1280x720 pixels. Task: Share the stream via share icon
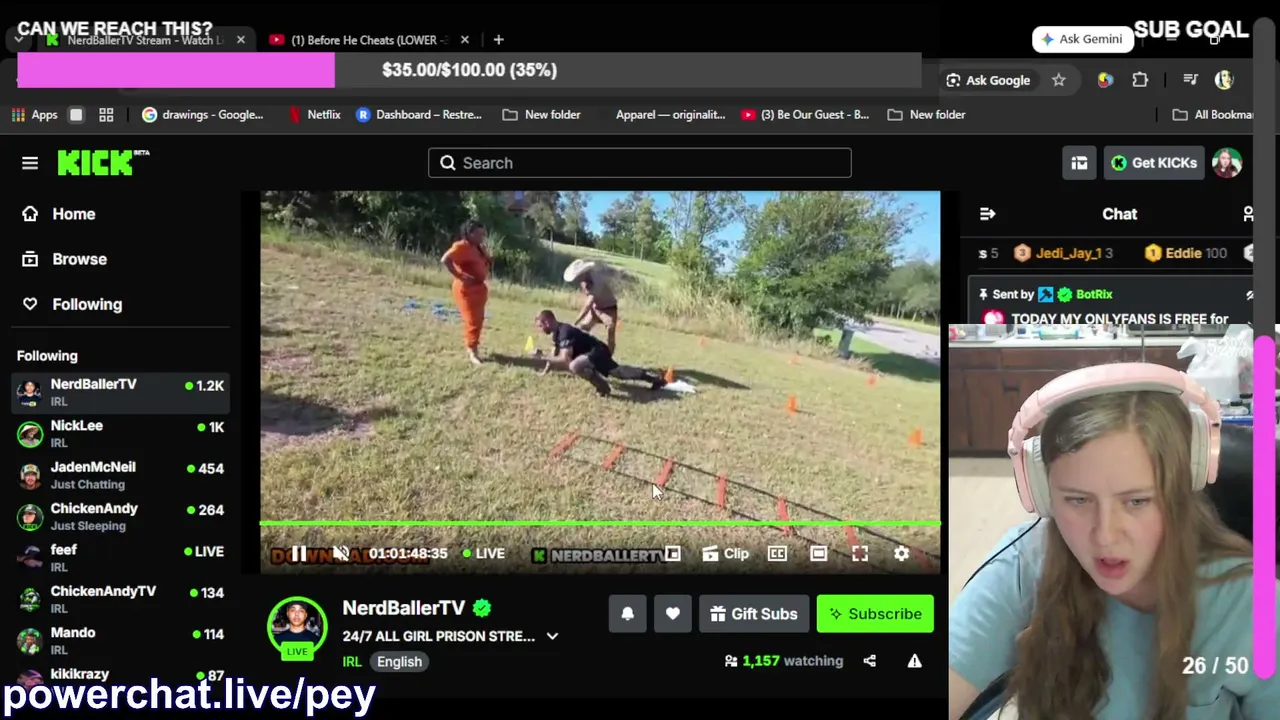pos(870,661)
